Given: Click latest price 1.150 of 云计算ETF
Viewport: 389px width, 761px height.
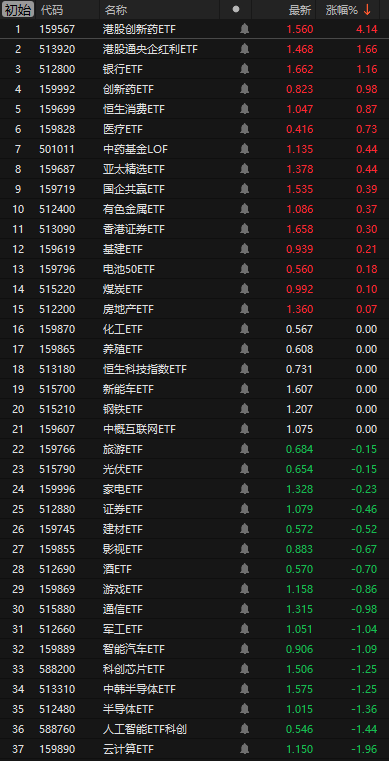Looking at the screenshot, I should [x=300, y=749].
